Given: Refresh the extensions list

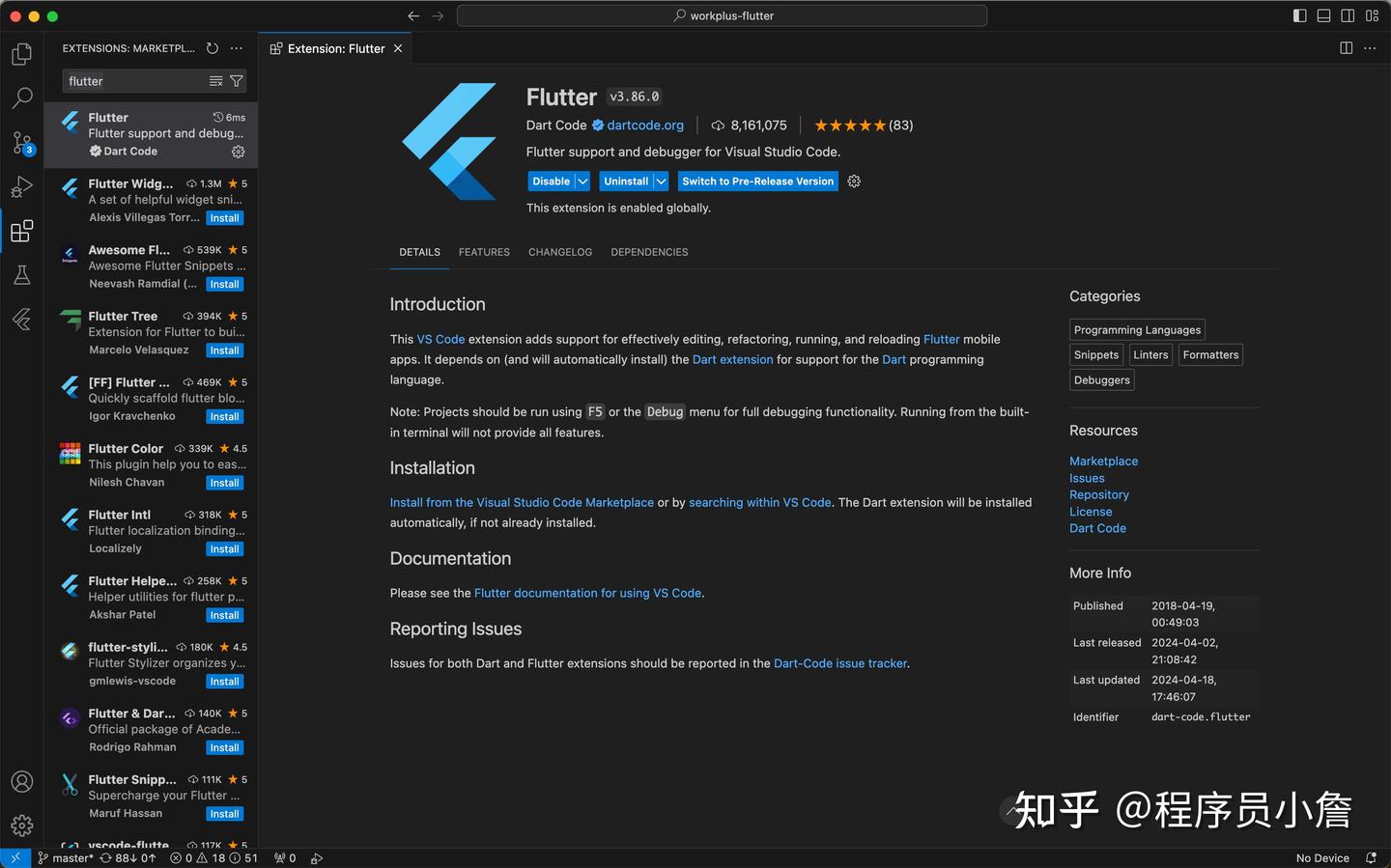Looking at the screenshot, I should coord(212,47).
